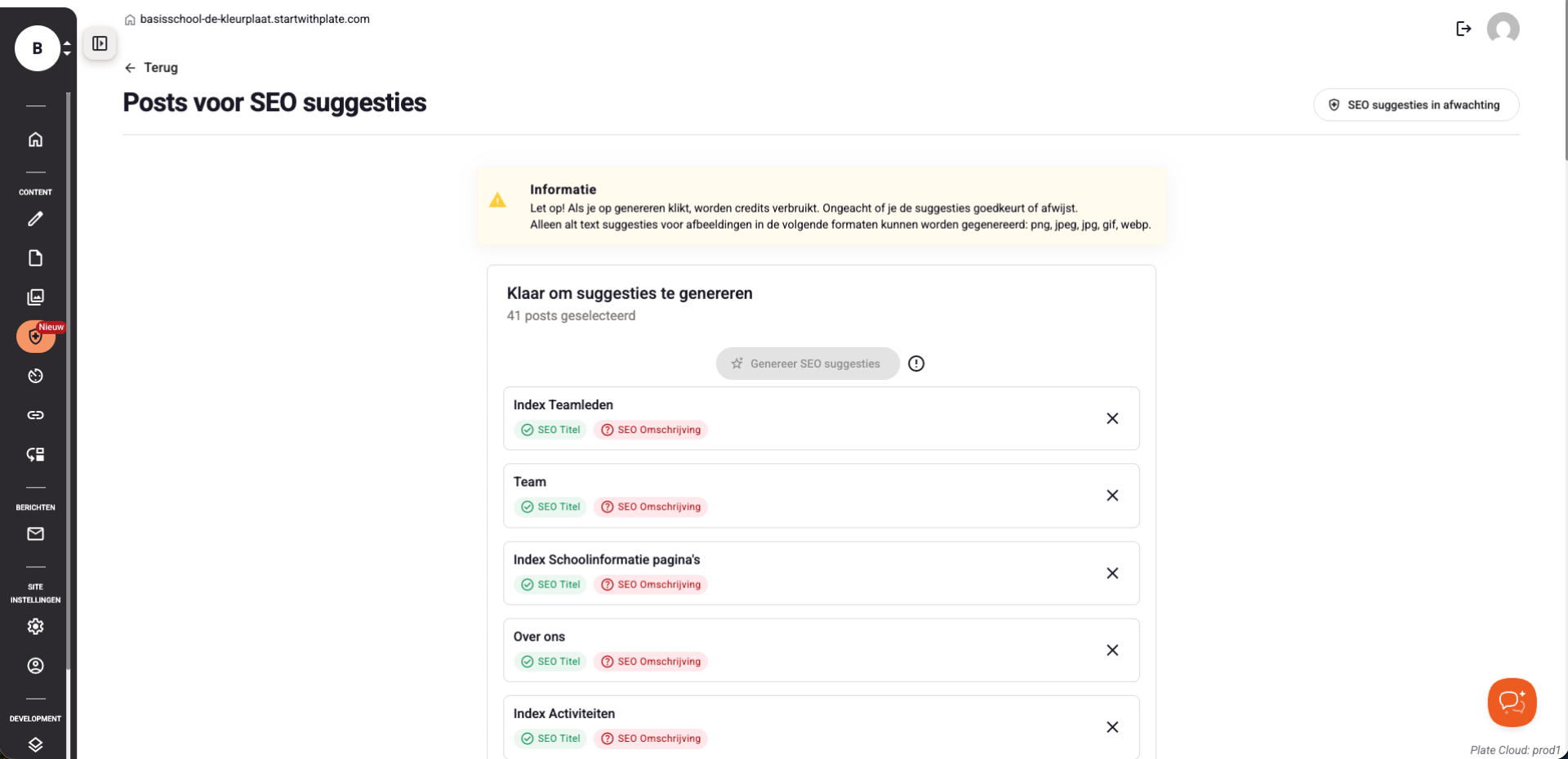Screen dimensions: 1568x759
Task: Click the info exclamation icon beside Genereer
Action: tap(916, 364)
